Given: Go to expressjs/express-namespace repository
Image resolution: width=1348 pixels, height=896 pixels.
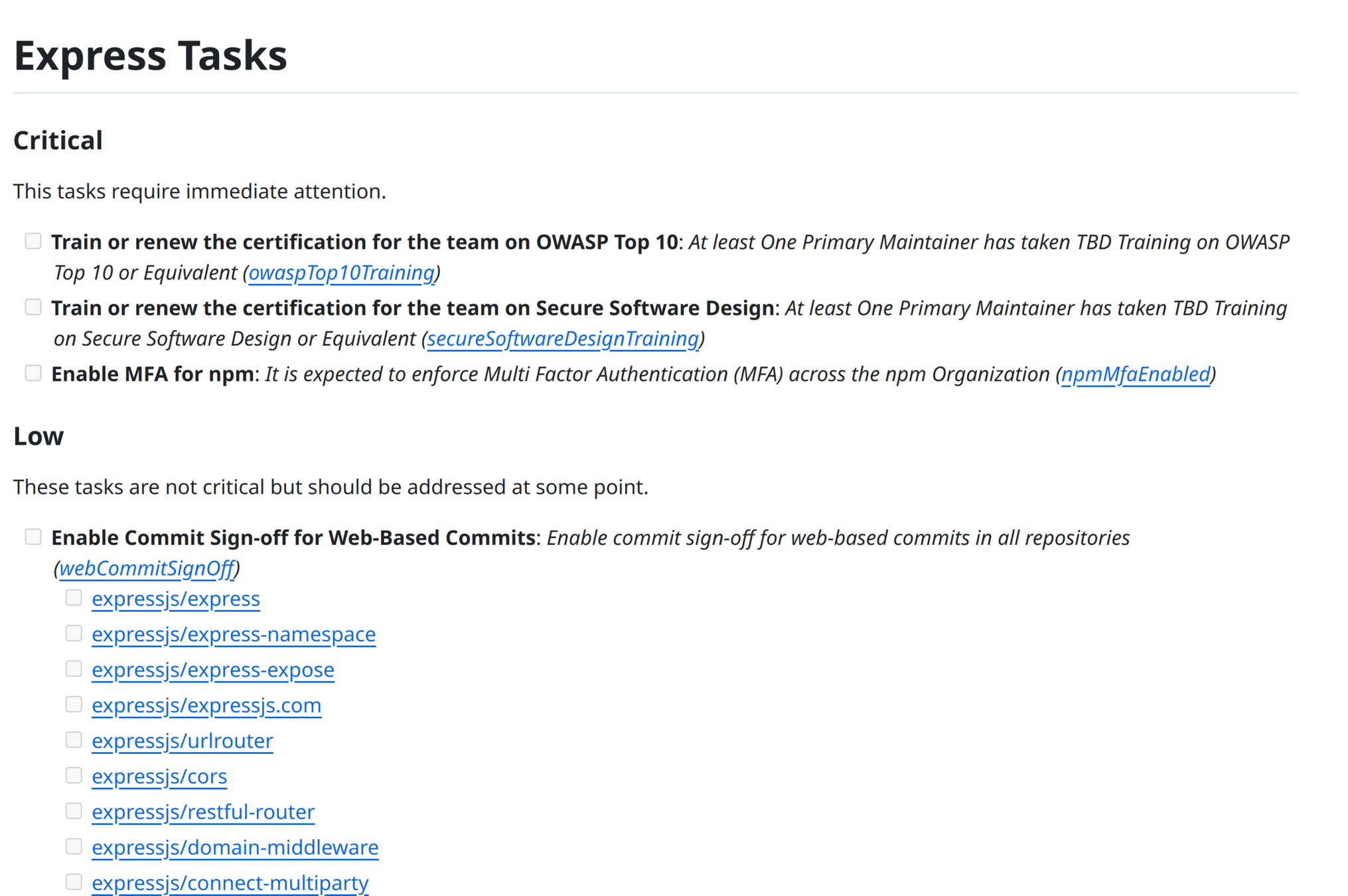Looking at the screenshot, I should tap(234, 635).
